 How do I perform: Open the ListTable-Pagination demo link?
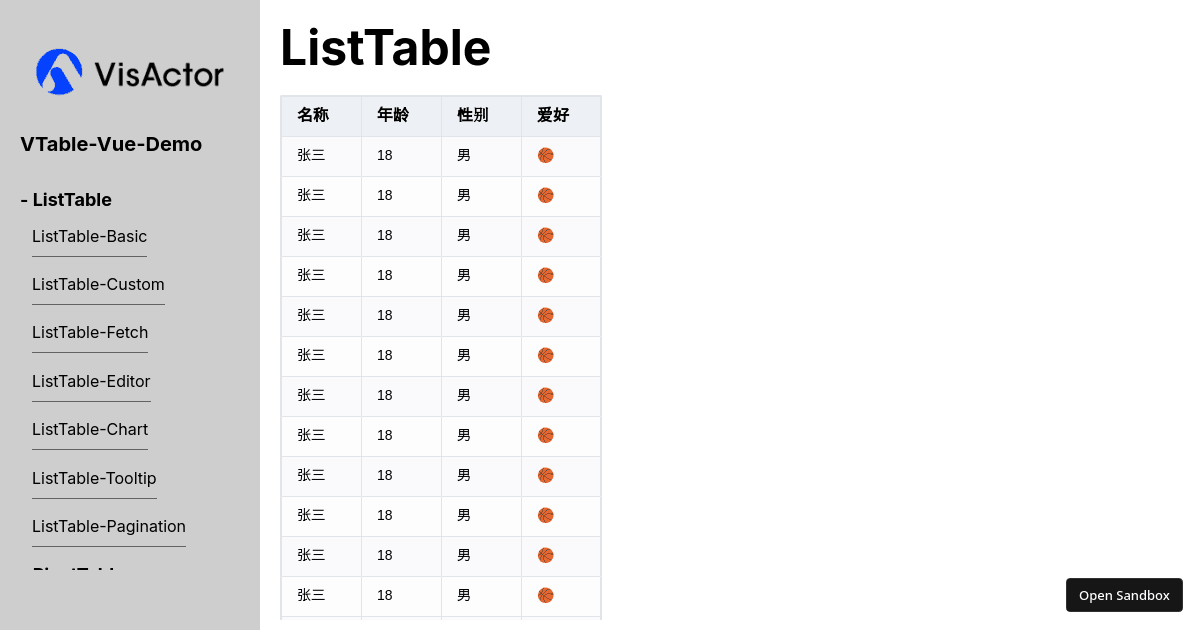point(108,526)
